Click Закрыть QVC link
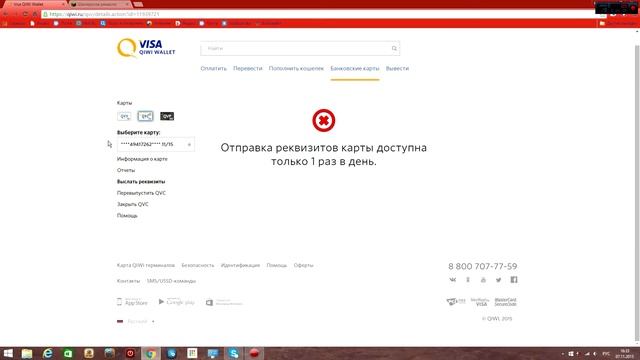640x360 pixels. point(133,204)
